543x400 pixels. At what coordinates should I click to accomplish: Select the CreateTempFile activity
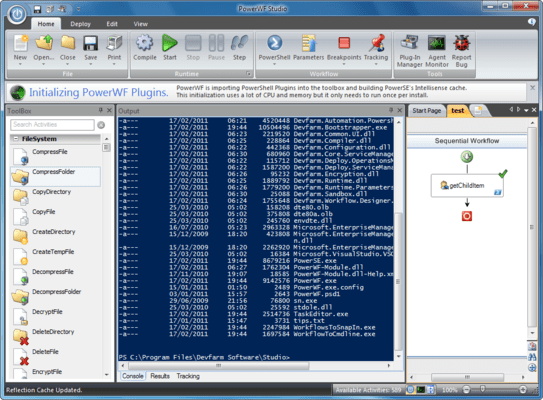click(55, 256)
